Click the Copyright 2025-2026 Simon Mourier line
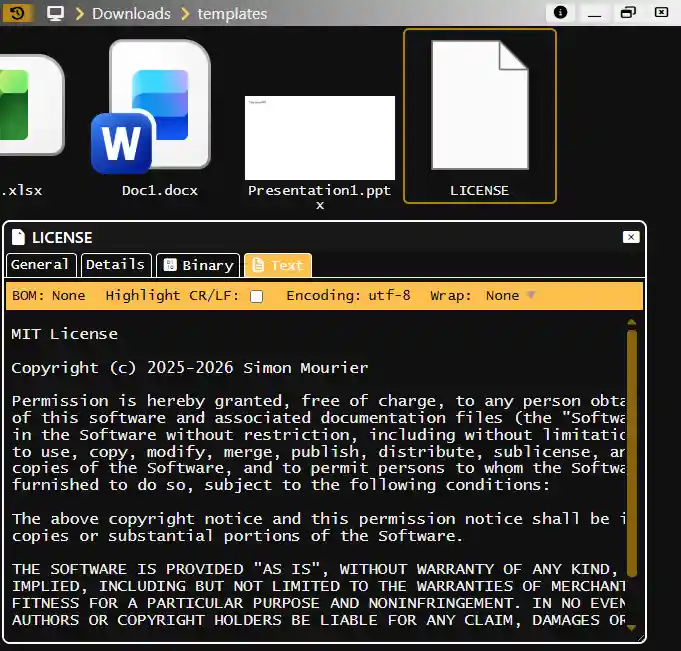This screenshot has height=651, width=681. click(x=190, y=368)
